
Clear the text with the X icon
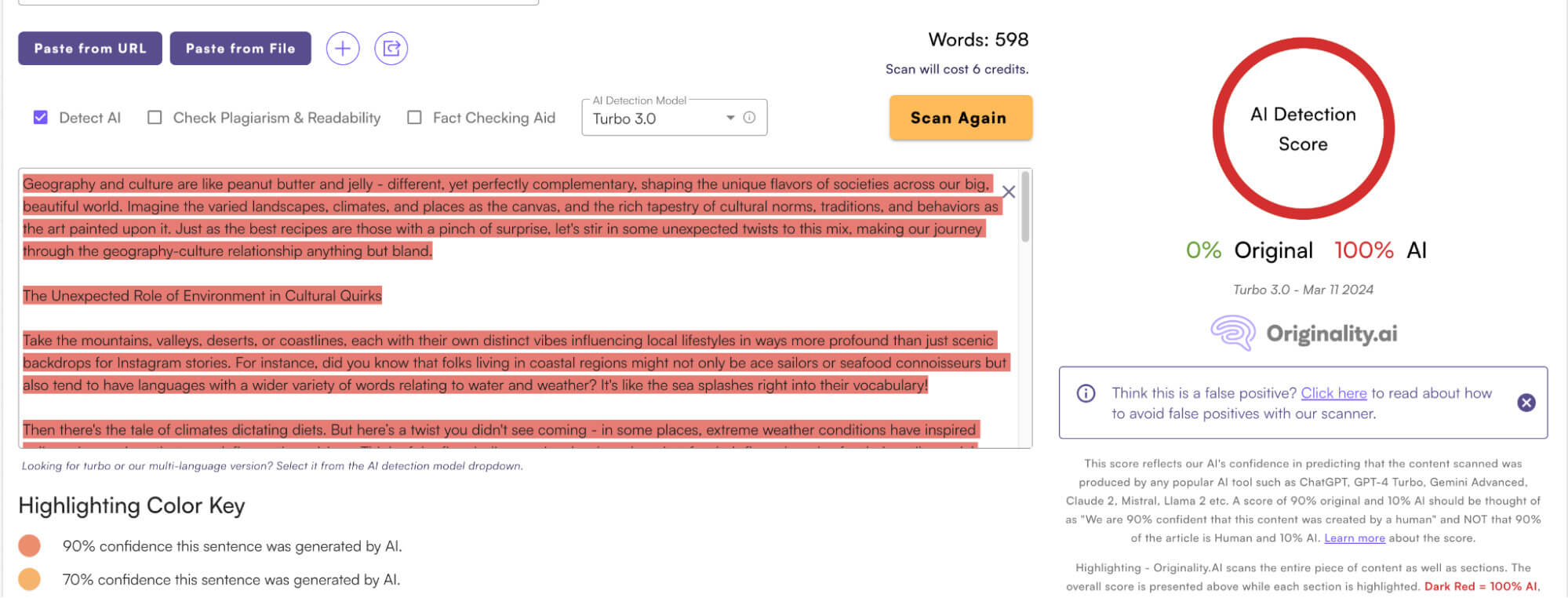click(1009, 191)
